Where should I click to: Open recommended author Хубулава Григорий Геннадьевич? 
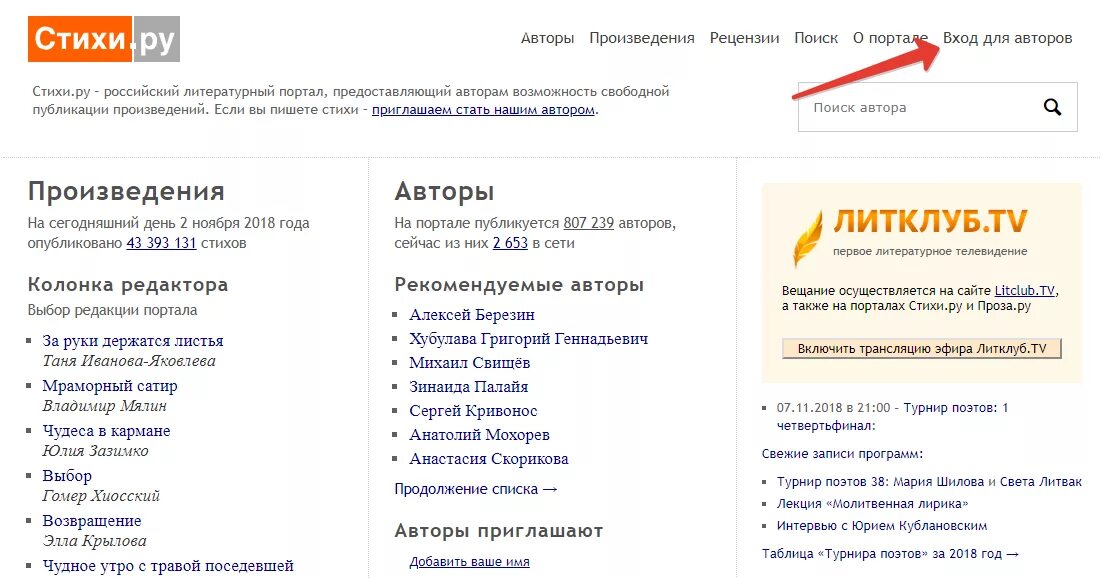(529, 339)
